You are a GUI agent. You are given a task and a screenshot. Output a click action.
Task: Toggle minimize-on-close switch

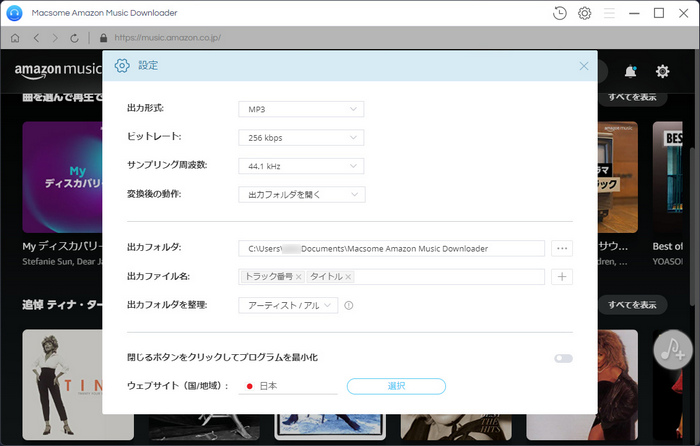(563, 358)
